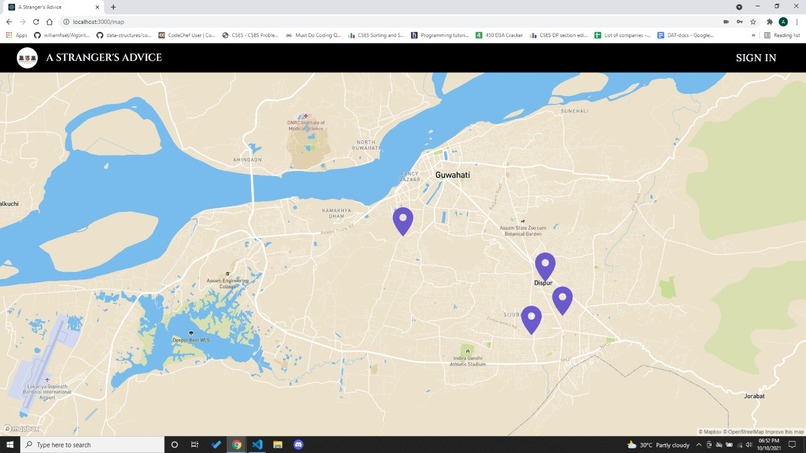806x453 pixels.
Task: Open Visual Studio Code from taskbar
Action: (257, 444)
